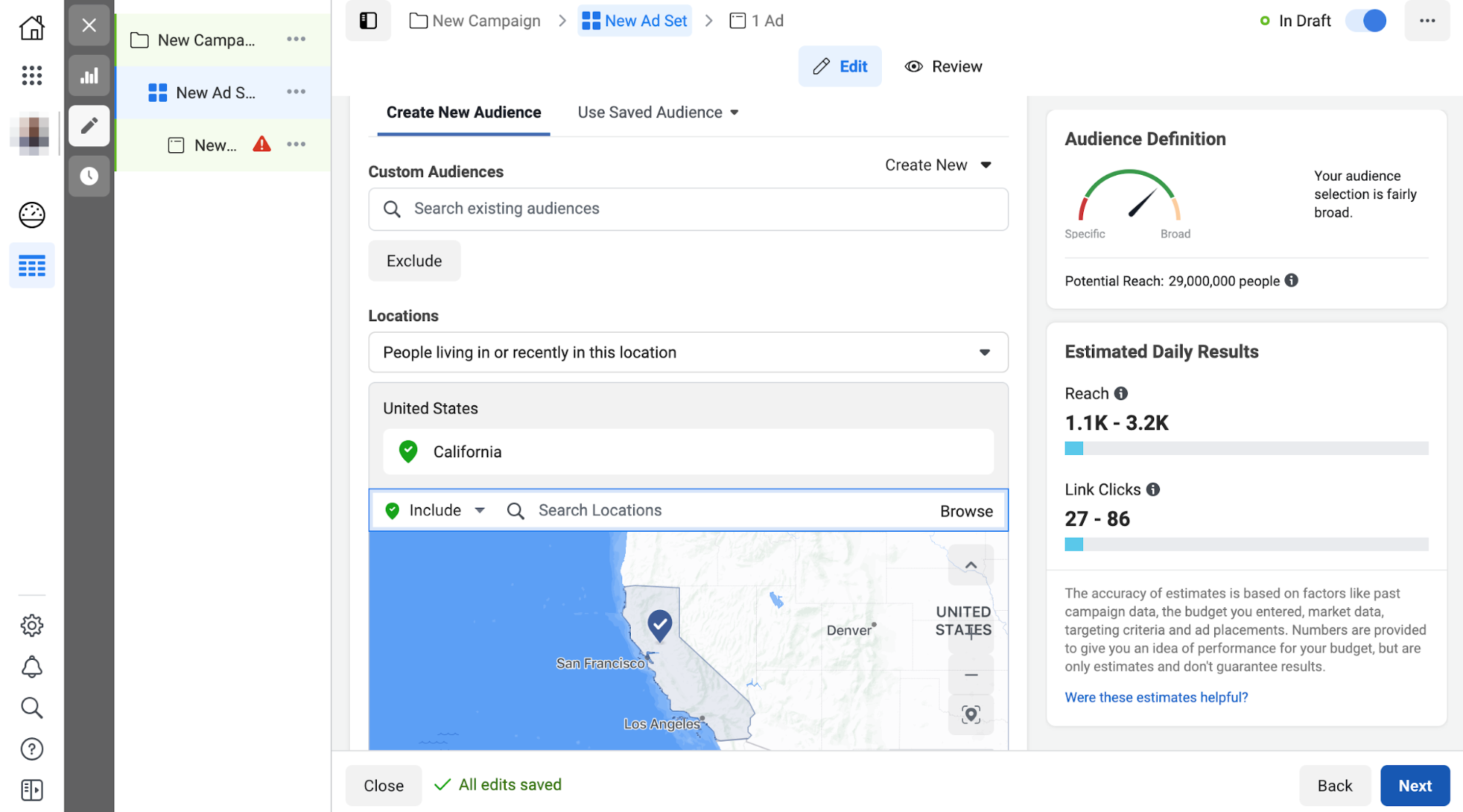
Task: Click the Exclude button under Custom Audiences
Action: (x=413, y=261)
